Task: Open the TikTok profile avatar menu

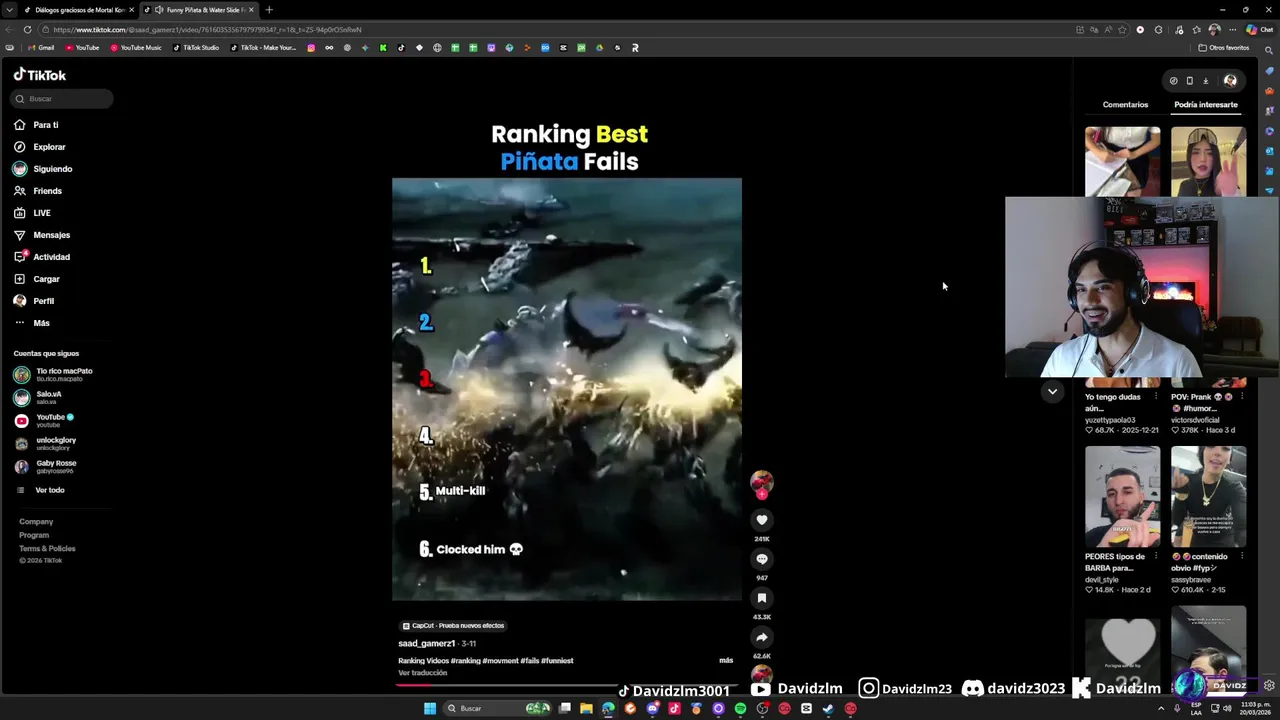Action: click(x=1230, y=81)
